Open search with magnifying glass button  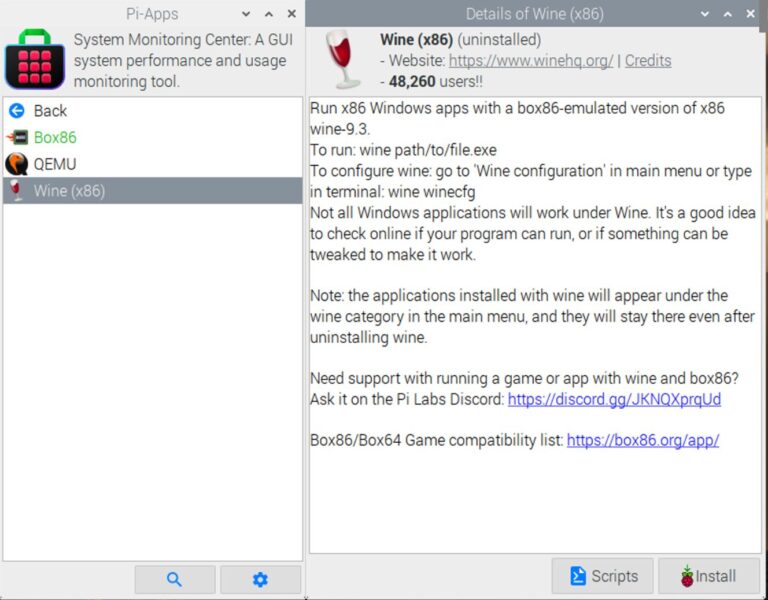pos(175,579)
